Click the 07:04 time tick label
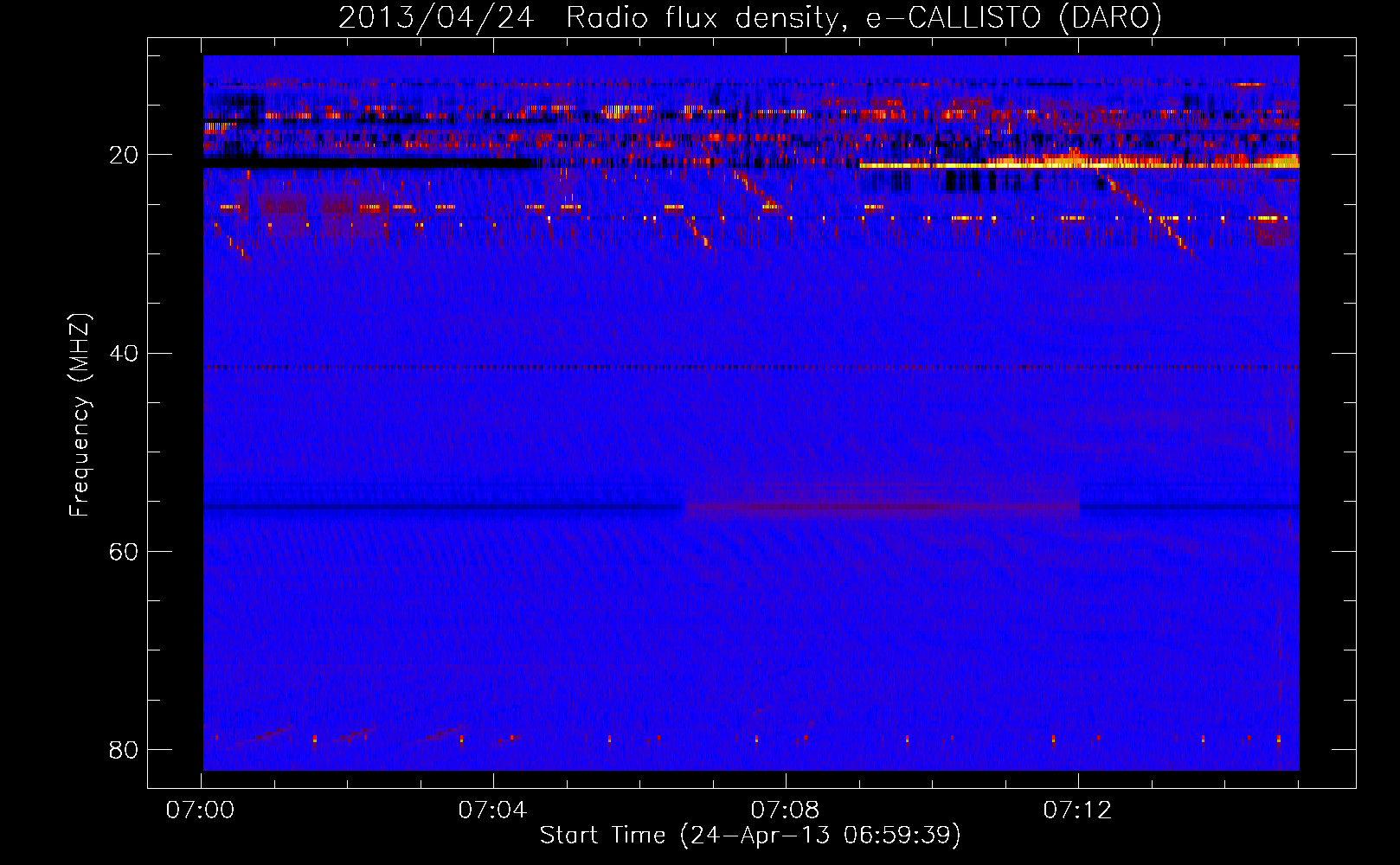The width and height of the screenshot is (1400, 865). click(492, 811)
